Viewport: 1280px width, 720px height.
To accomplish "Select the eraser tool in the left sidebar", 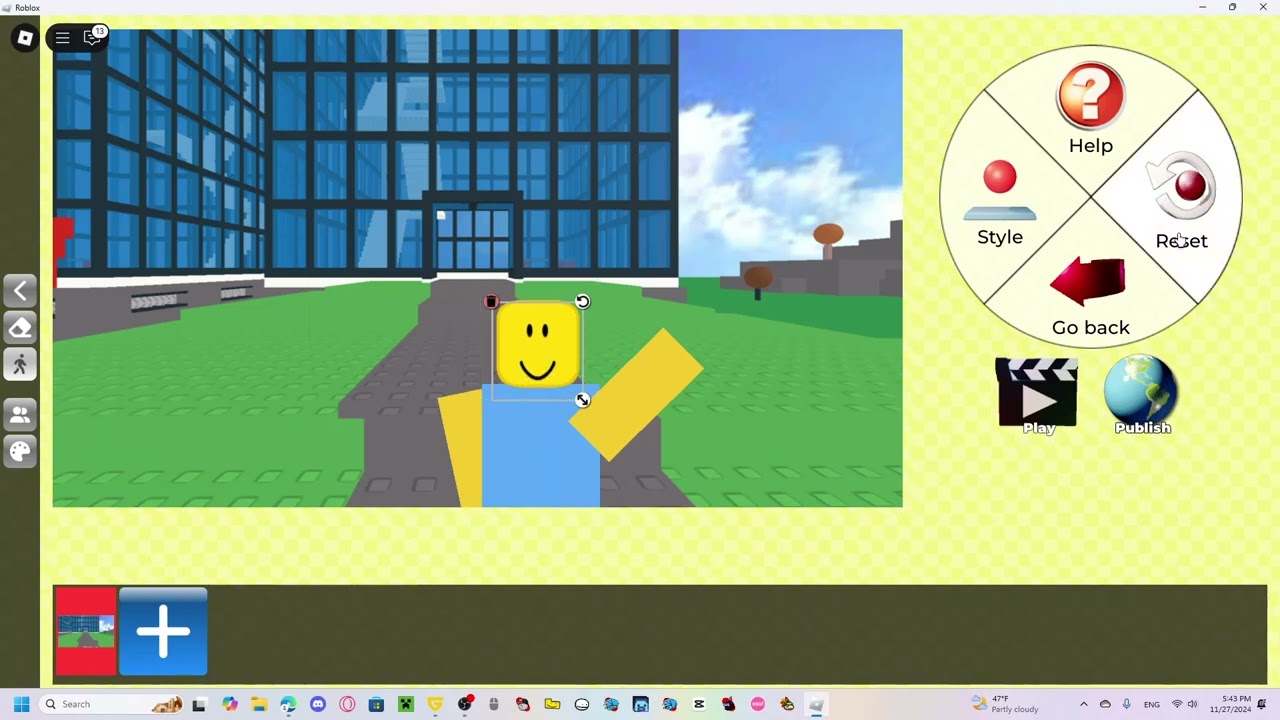I will tap(20, 328).
